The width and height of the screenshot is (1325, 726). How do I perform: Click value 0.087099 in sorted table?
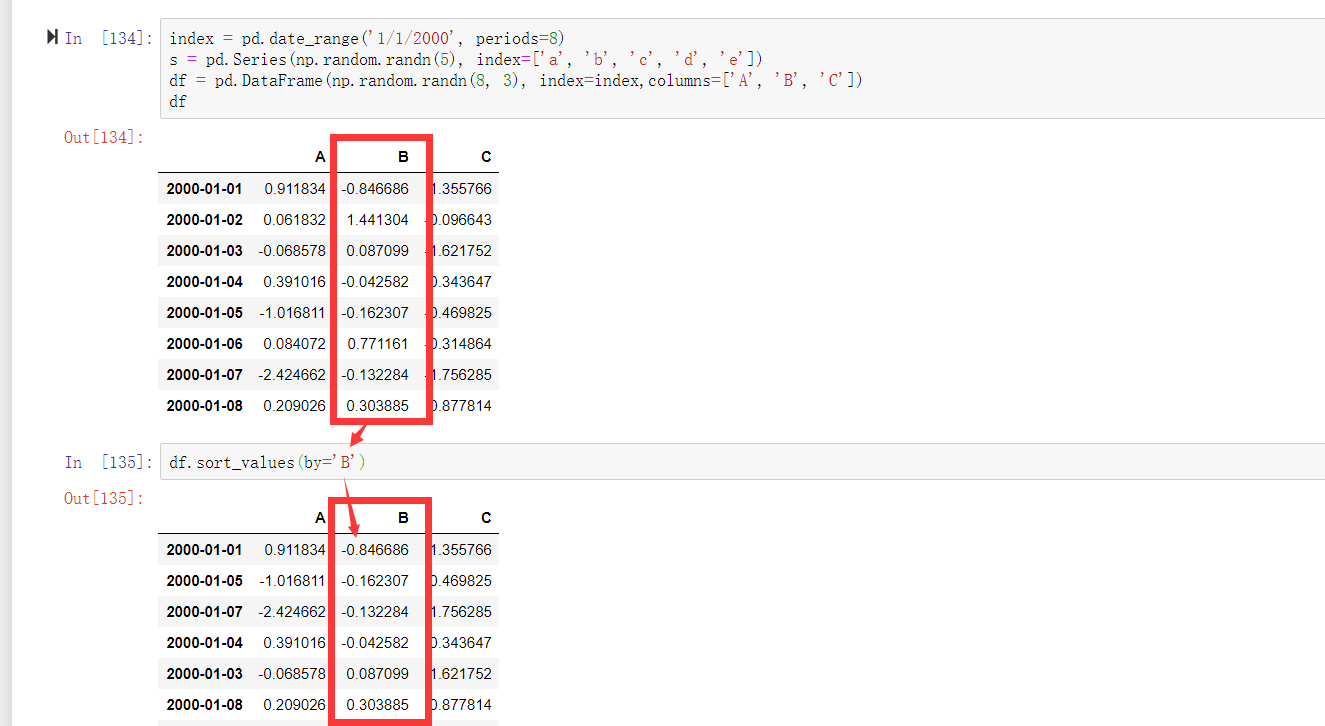[378, 673]
